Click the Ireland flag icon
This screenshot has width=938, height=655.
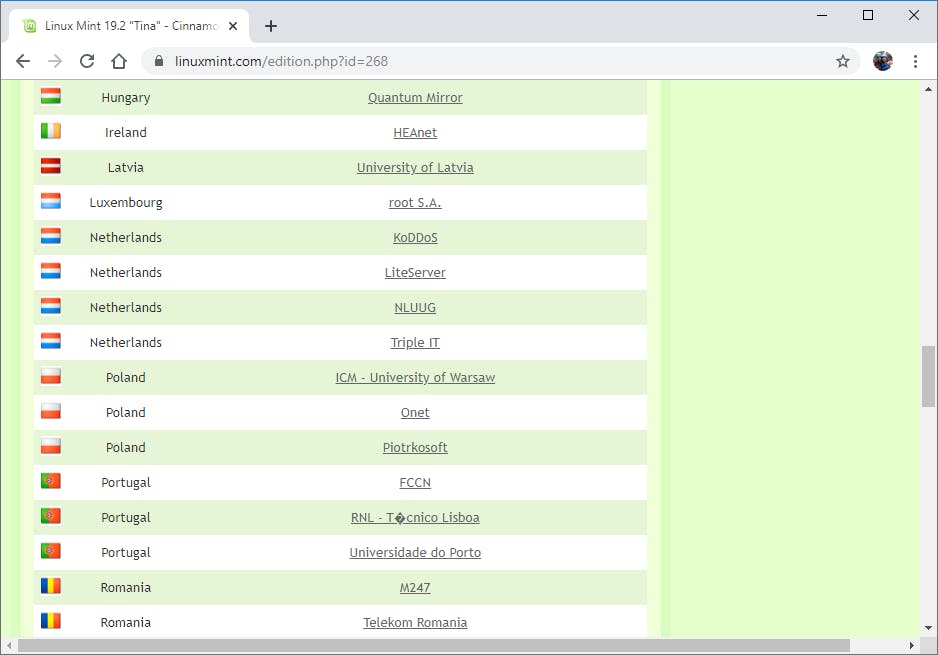point(51,131)
